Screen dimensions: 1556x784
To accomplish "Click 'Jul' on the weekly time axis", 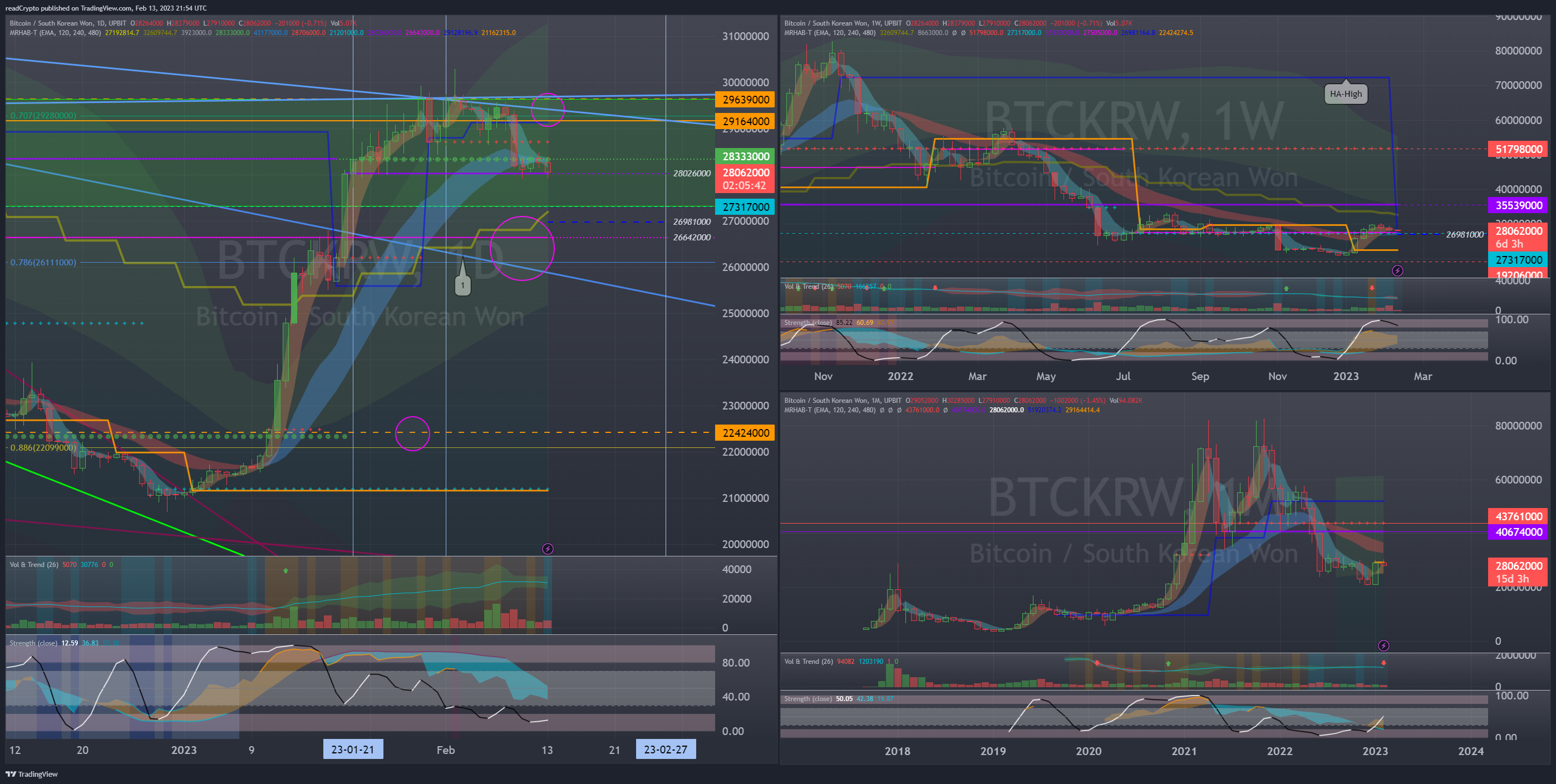I will coord(1123,376).
